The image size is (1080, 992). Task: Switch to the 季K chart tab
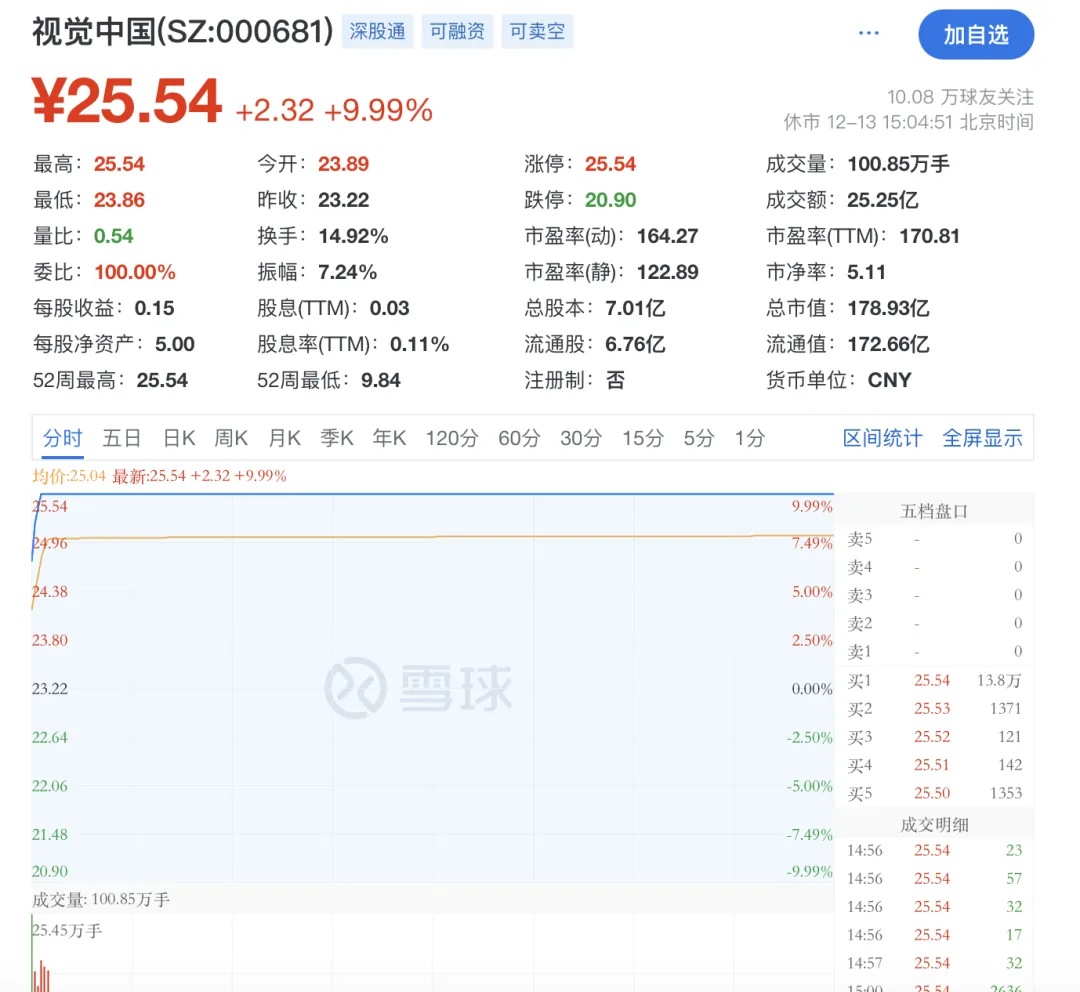coord(337,438)
